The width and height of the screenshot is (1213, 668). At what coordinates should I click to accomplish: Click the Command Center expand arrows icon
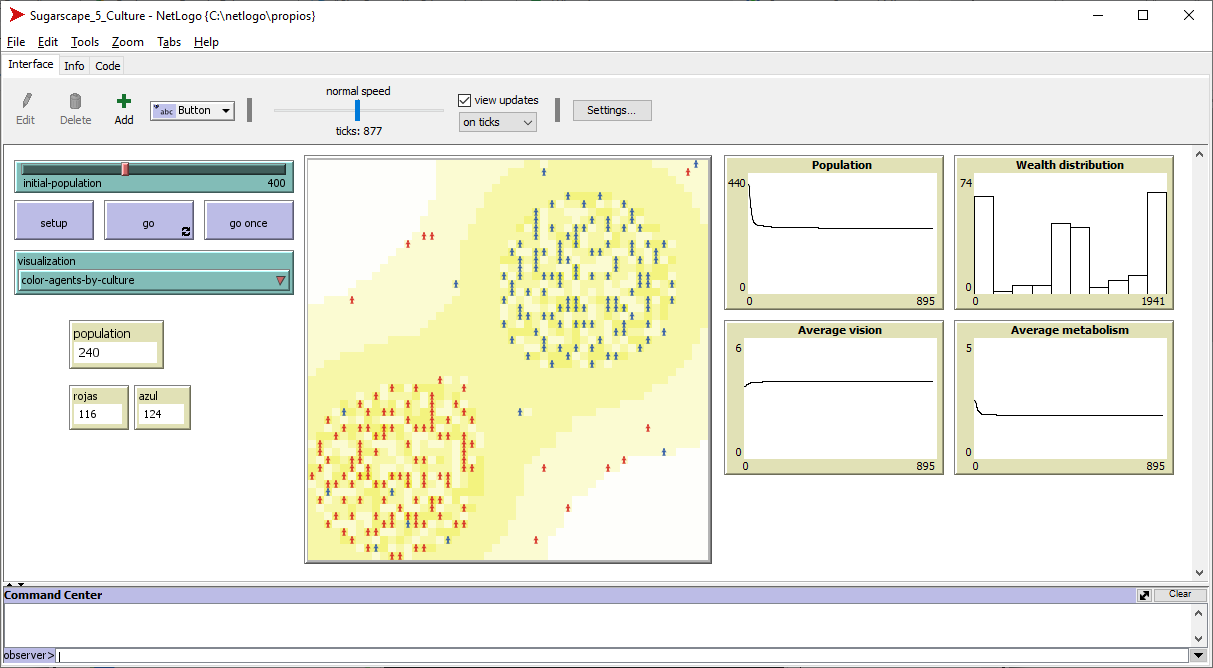1144,595
